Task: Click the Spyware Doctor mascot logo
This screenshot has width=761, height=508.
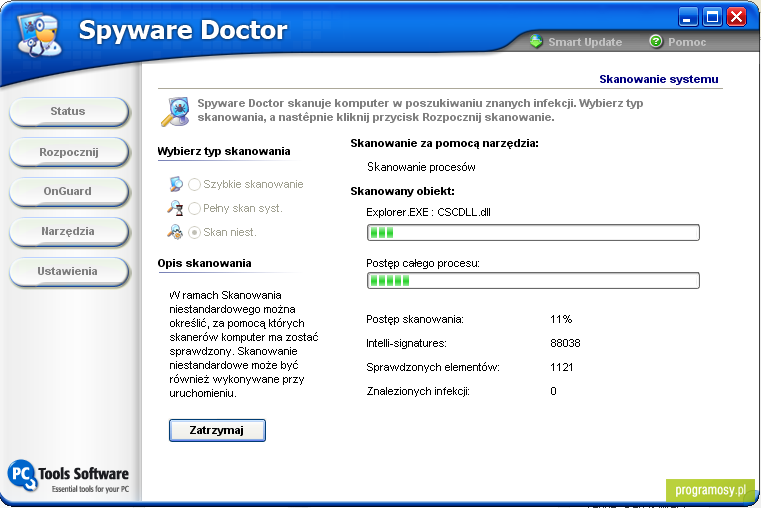Action: click(40, 34)
